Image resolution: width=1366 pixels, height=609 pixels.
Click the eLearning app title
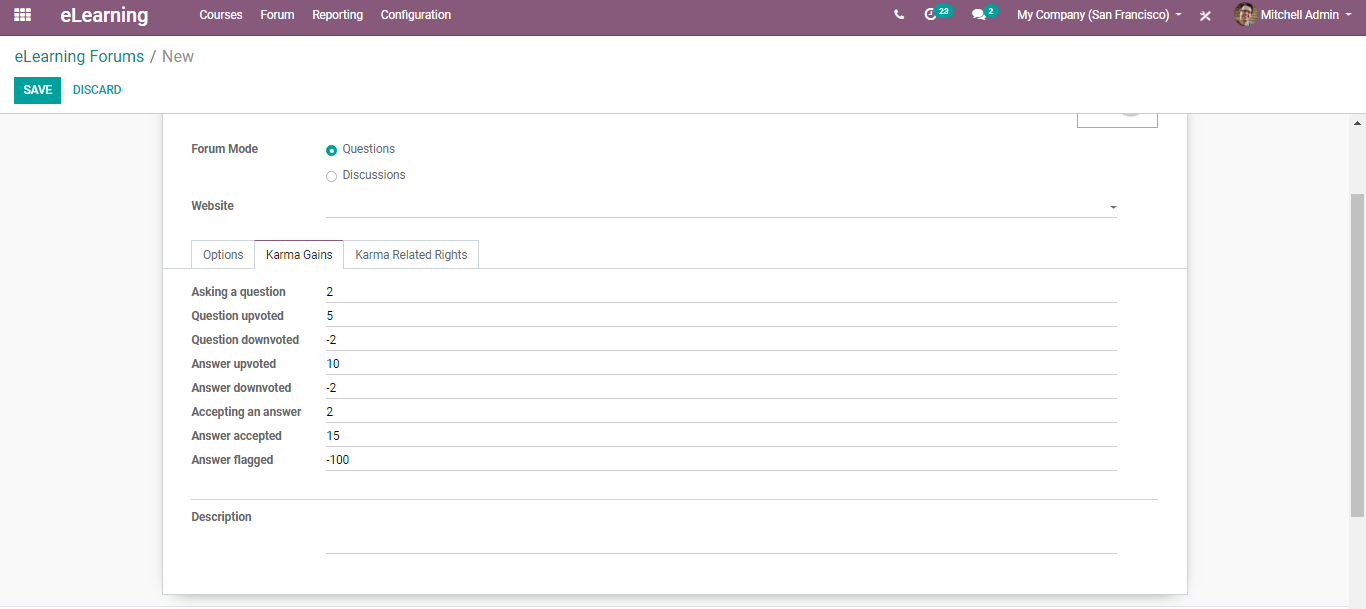pyautogui.click(x=104, y=16)
